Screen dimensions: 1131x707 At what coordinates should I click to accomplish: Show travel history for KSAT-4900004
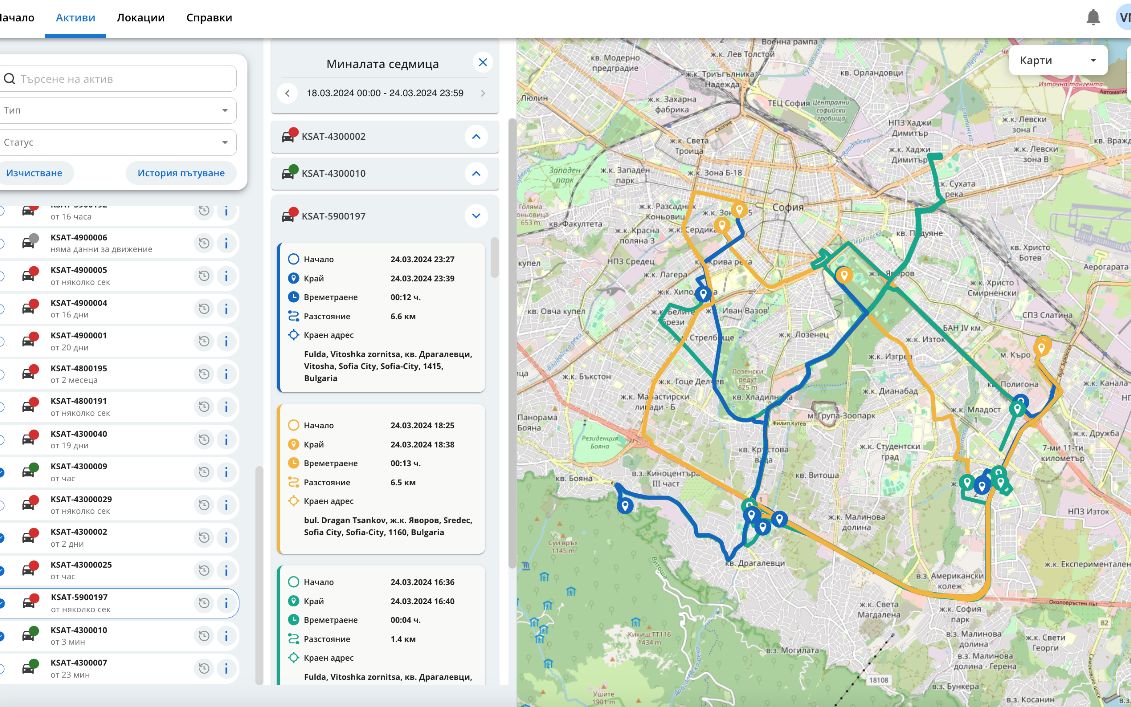204,309
